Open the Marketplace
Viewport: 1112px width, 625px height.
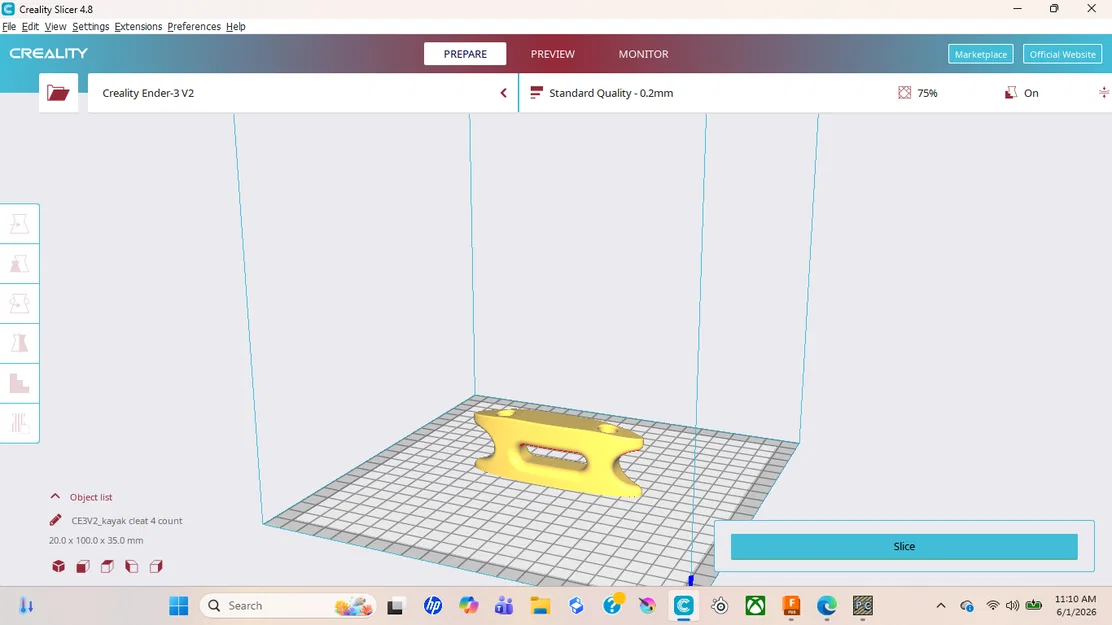981,54
